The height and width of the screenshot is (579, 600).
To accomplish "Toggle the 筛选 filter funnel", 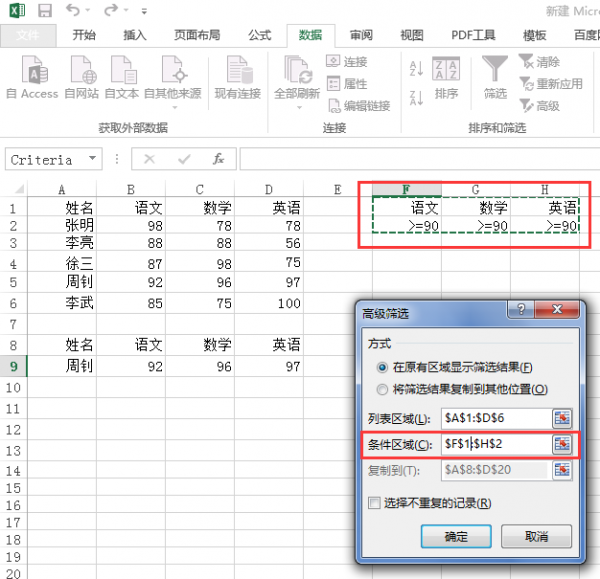I will [x=495, y=77].
